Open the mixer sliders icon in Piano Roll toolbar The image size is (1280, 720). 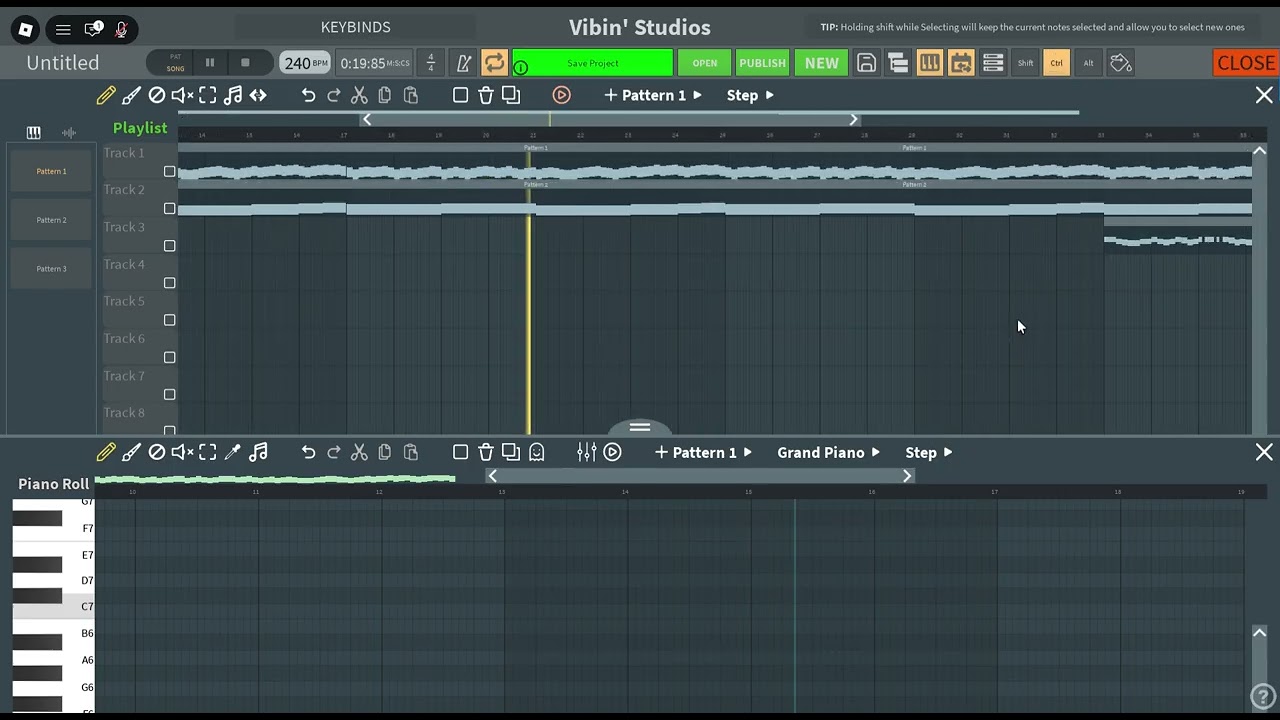[x=587, y=452]
